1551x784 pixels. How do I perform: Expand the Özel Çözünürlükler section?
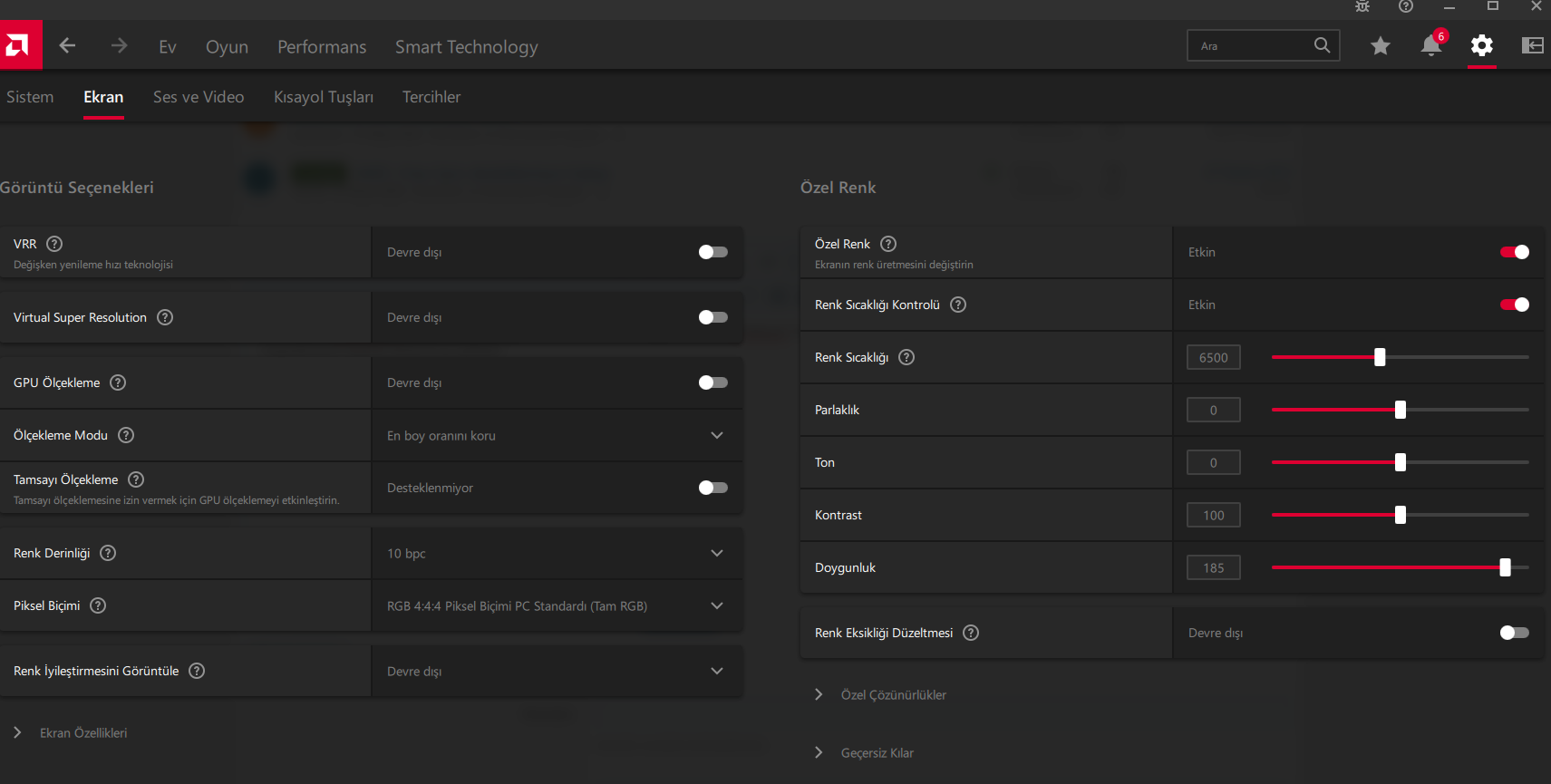893,695
